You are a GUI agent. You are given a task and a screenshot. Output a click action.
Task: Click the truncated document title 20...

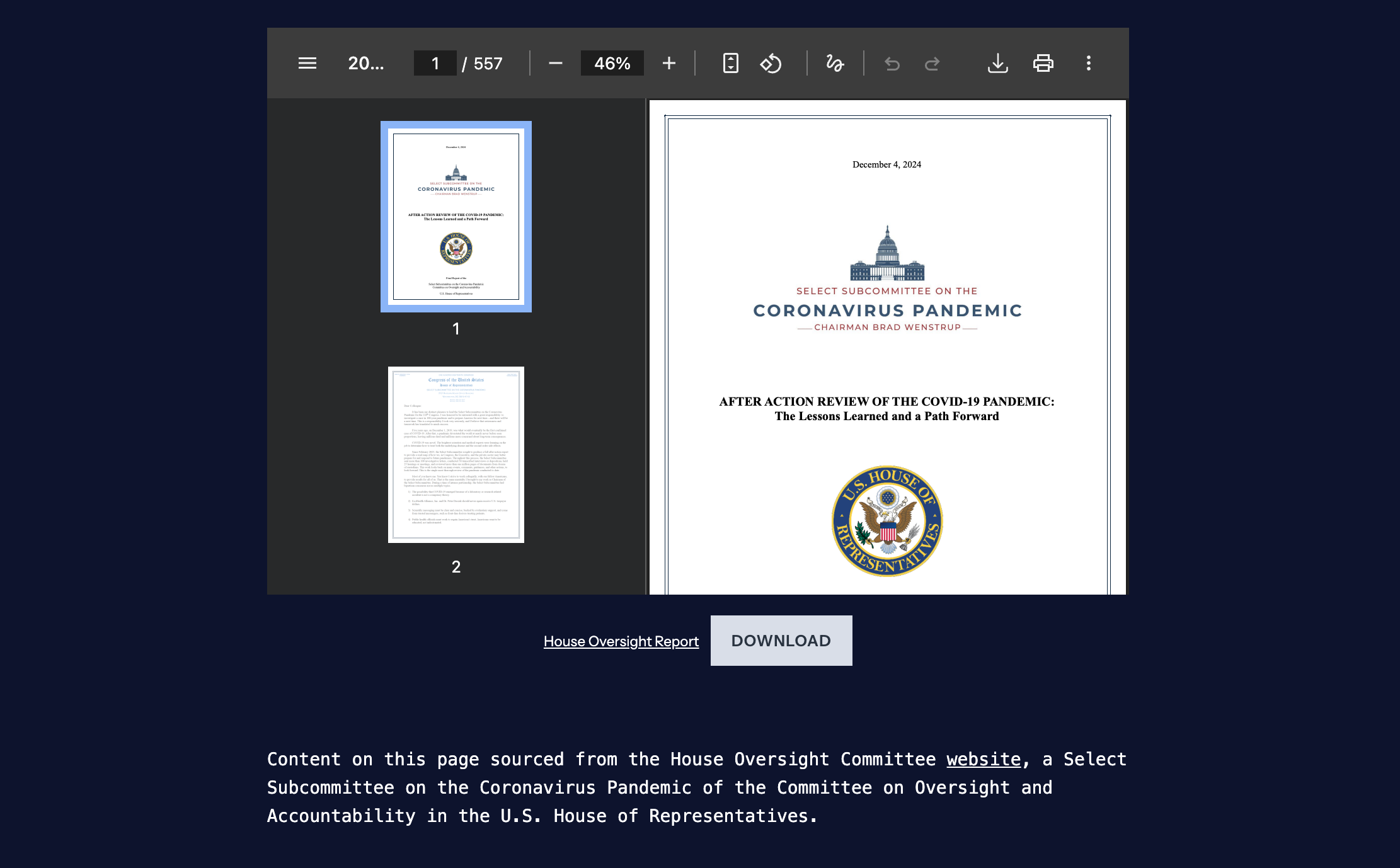[365, 63]
